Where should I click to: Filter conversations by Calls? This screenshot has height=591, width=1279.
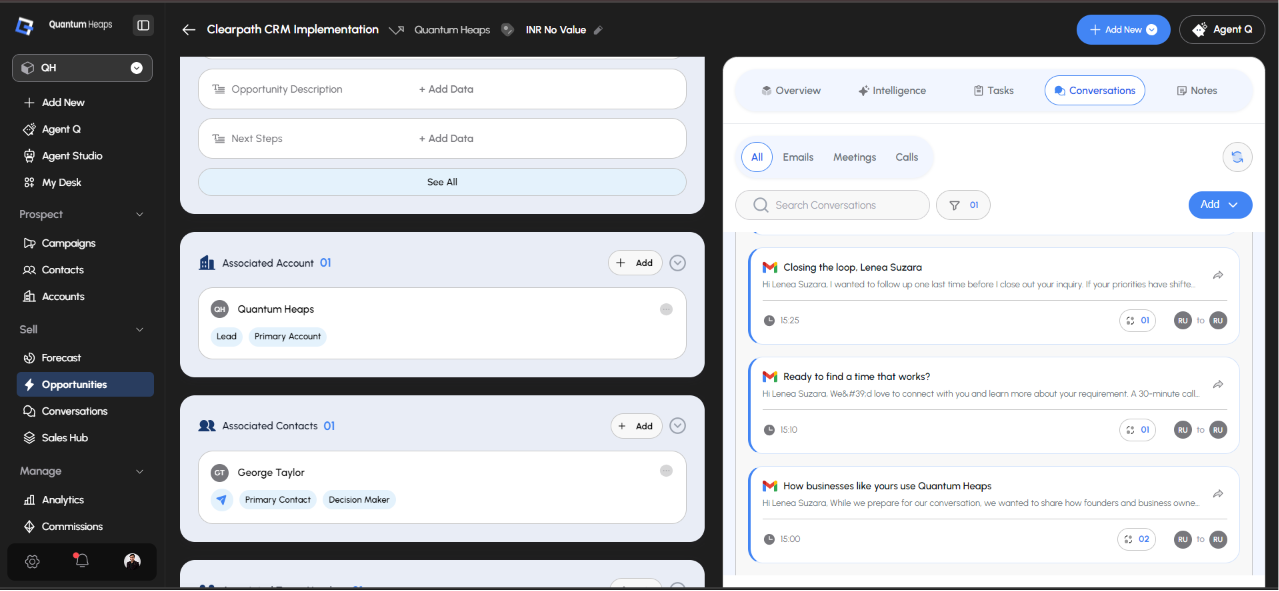(x=907, y=157)
